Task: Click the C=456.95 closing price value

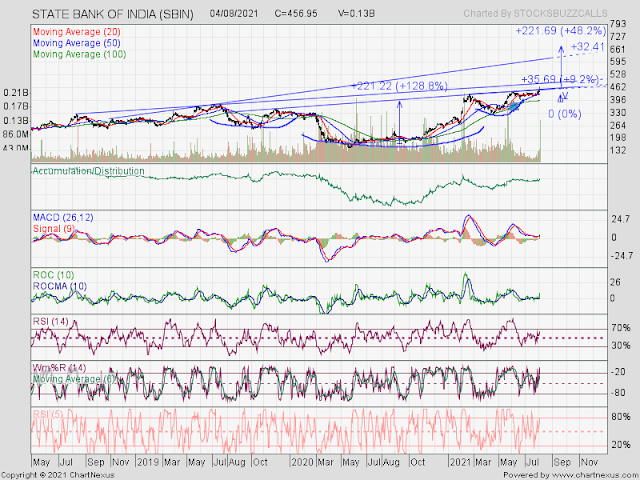Action: click(296, 13)
